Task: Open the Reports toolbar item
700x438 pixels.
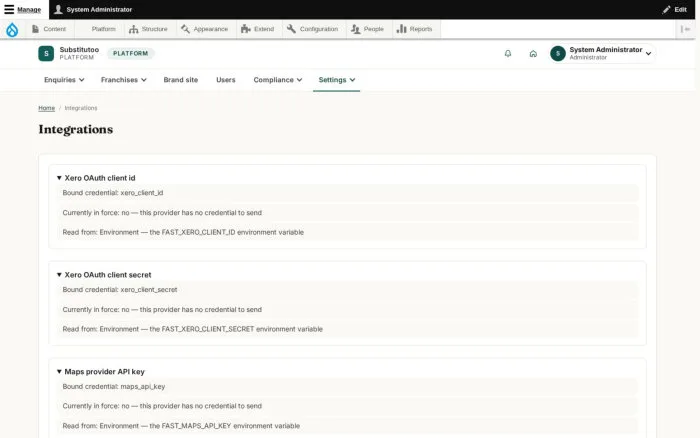Action: [x=415, y=29]
